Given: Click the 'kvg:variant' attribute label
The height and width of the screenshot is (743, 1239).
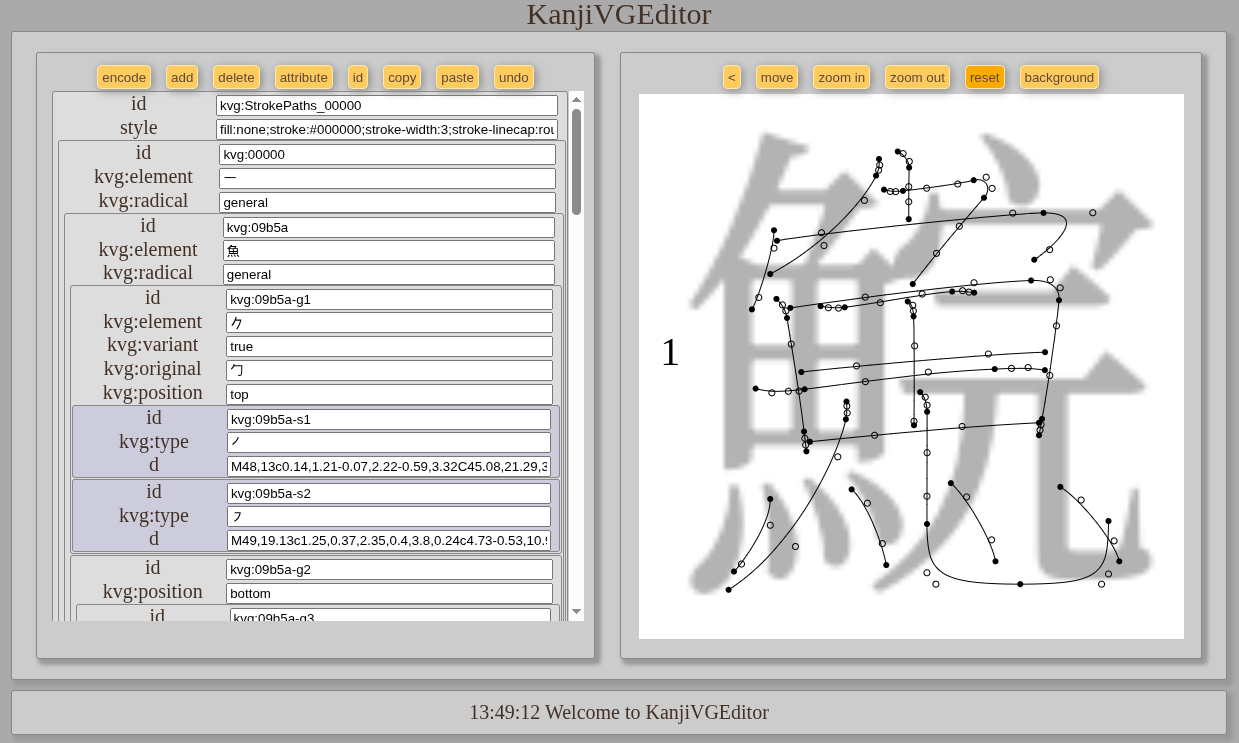Looking at the screenshot, I should coord(153,344).
